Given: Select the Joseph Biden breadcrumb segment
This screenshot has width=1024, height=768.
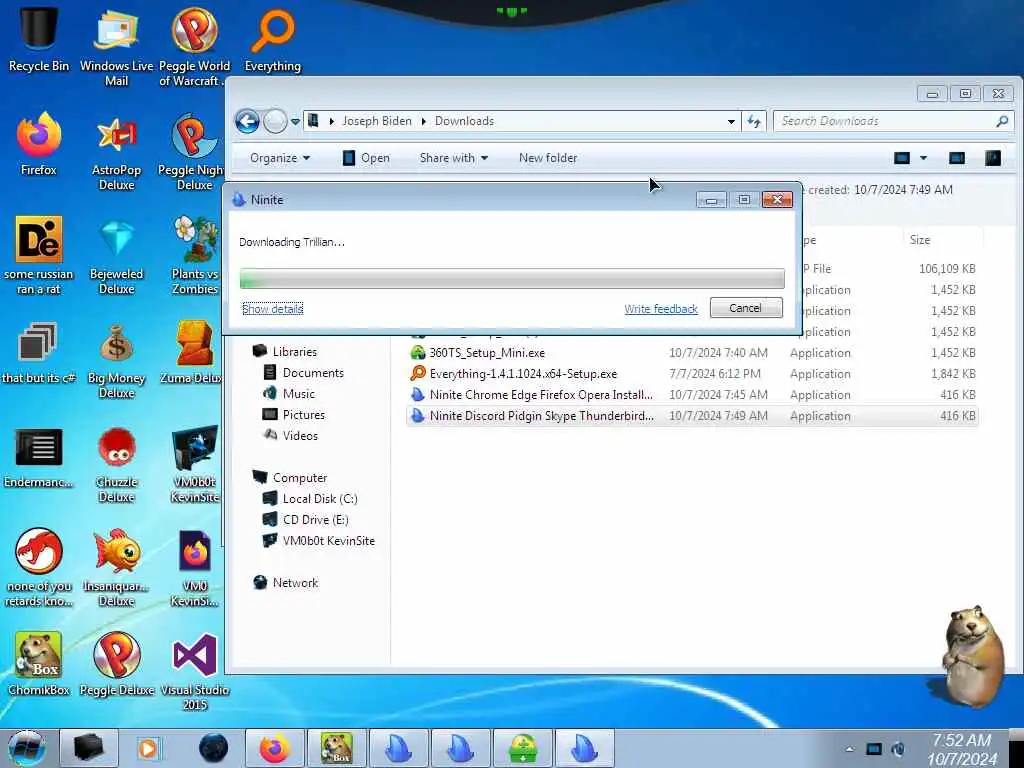Looking at the screenshot, I should (377, 121).
